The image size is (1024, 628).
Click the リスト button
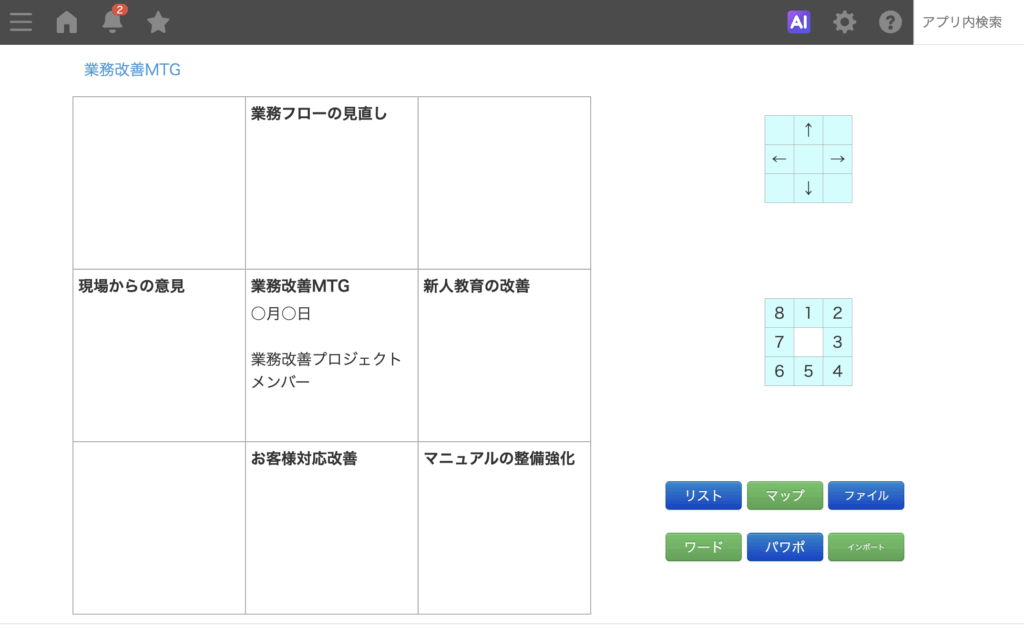703,496
